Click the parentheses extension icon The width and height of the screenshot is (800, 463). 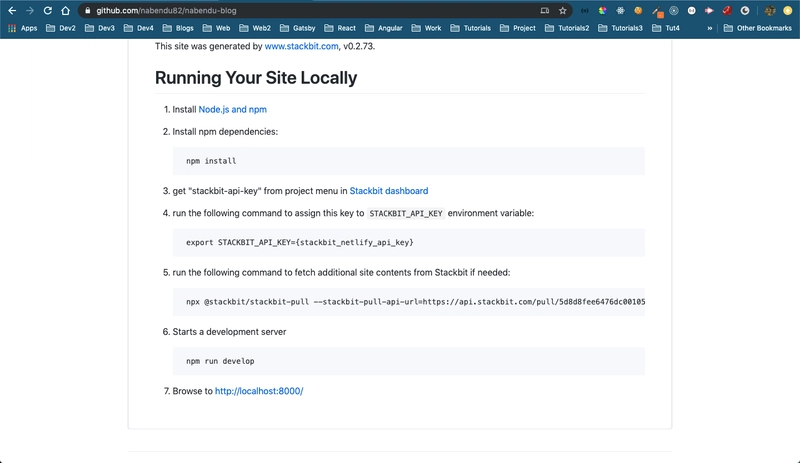coord(585,10)
